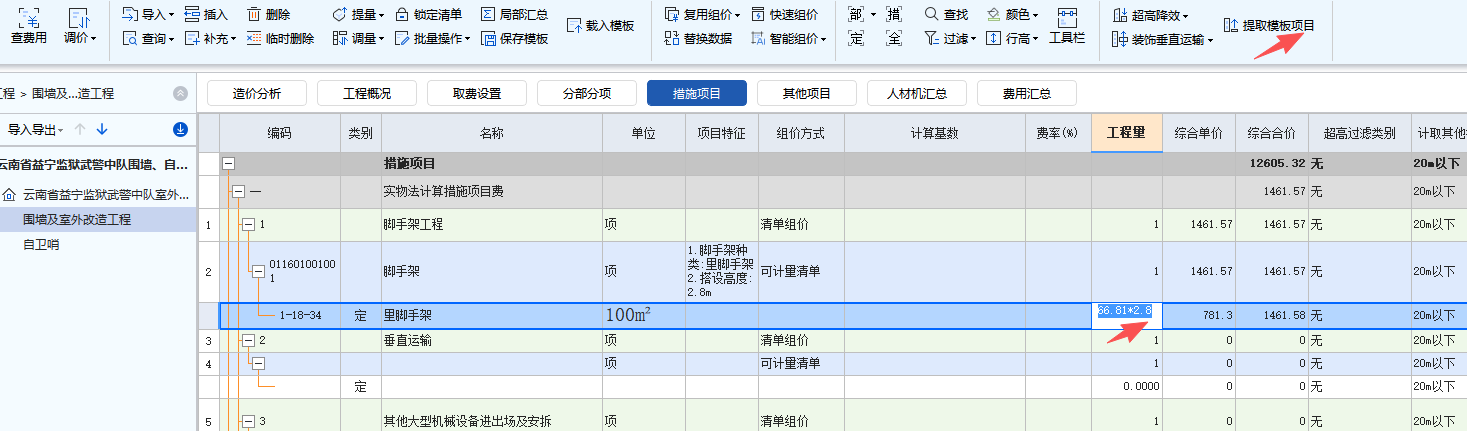Click the 工具栏 toolbar icon
1467x431 pixels.
click(1067, 25)
